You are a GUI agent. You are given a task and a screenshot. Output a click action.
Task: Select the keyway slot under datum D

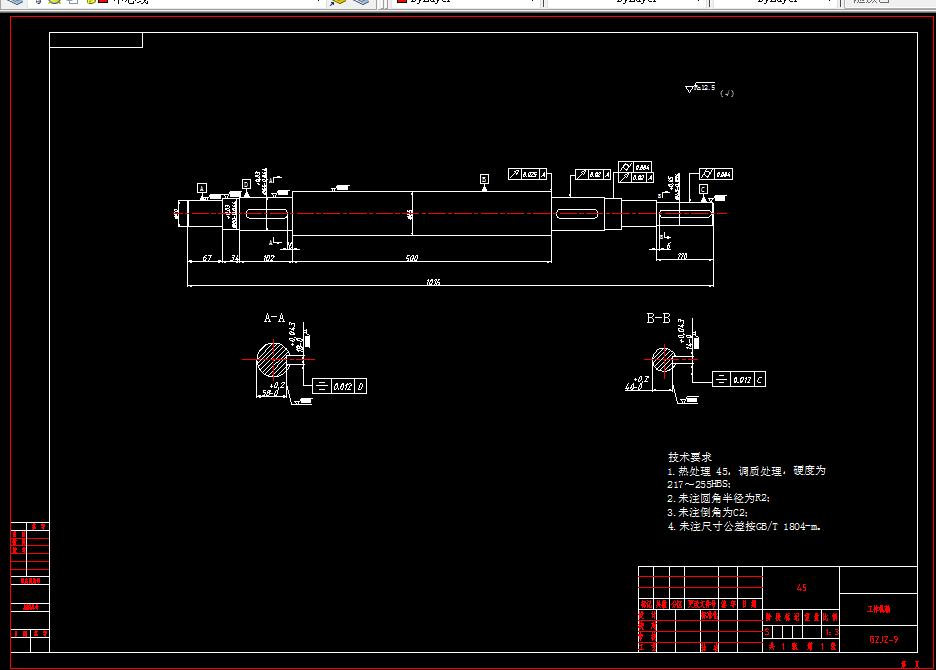pyautogui.click(x=267, y=214)
